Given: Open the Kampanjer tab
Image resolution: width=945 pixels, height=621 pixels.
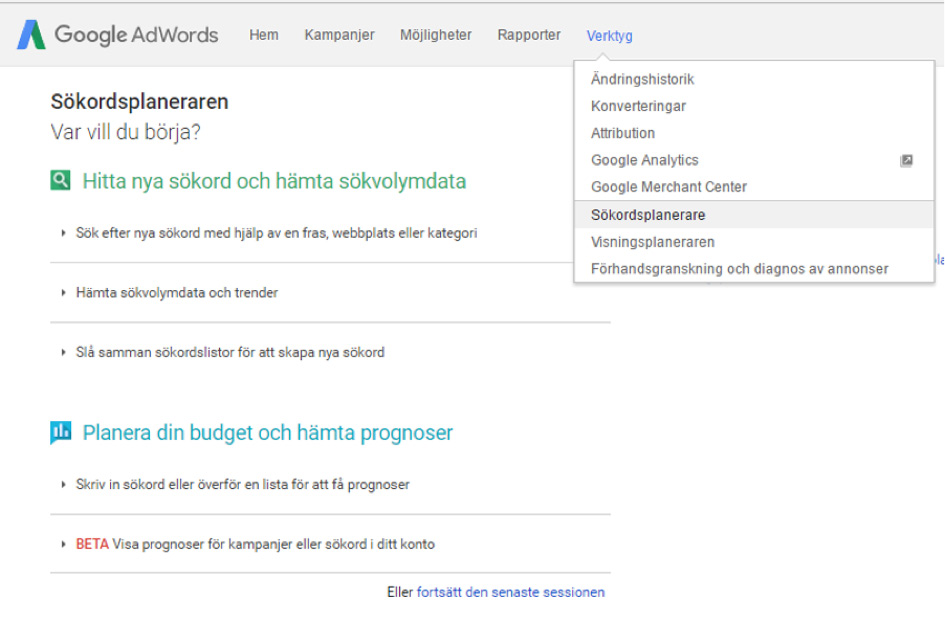Looking at the screenshot, I should 339,35.
